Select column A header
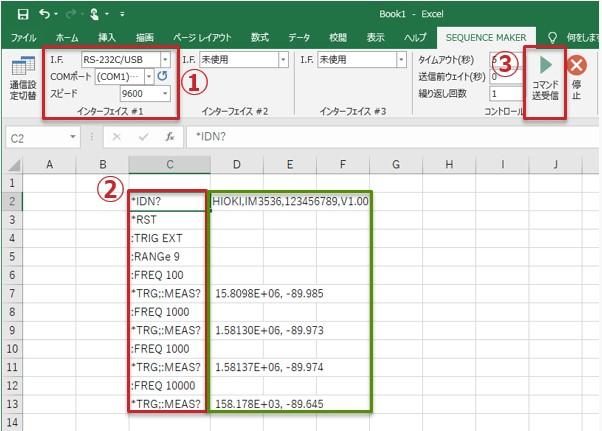This screenshot has height=431, width=602. (50, 165)
